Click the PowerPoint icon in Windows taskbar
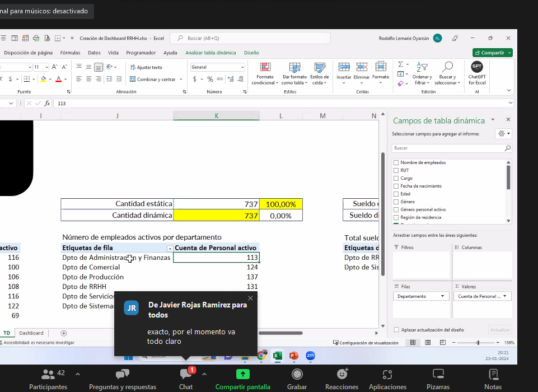This screenshot has width=538, height=392. pos(294,356)
